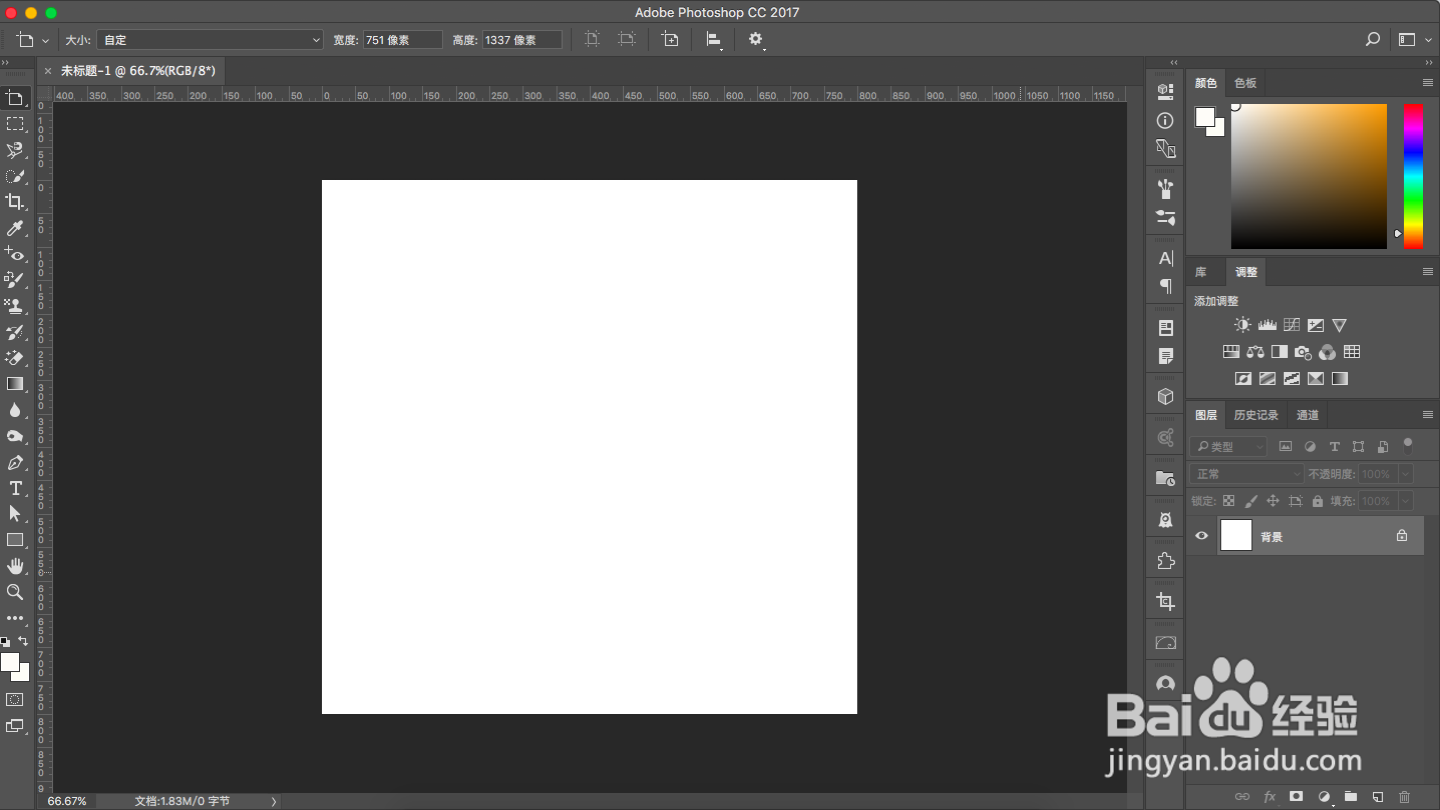The image size is (1440, 810).
Task: Toggle lock position move-arrows icon
Action: point(1273,501)
